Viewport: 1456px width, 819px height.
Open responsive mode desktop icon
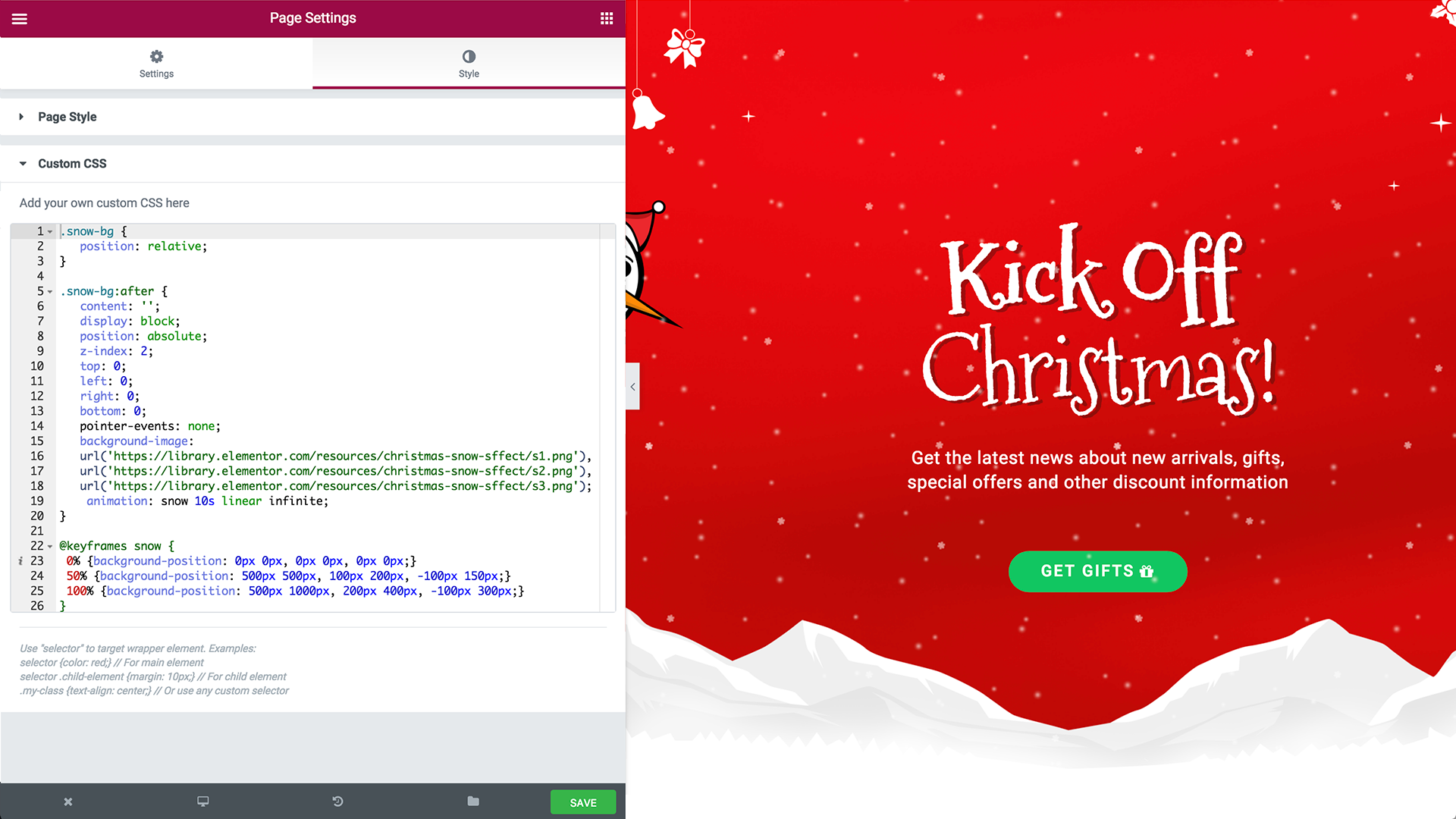202,802
